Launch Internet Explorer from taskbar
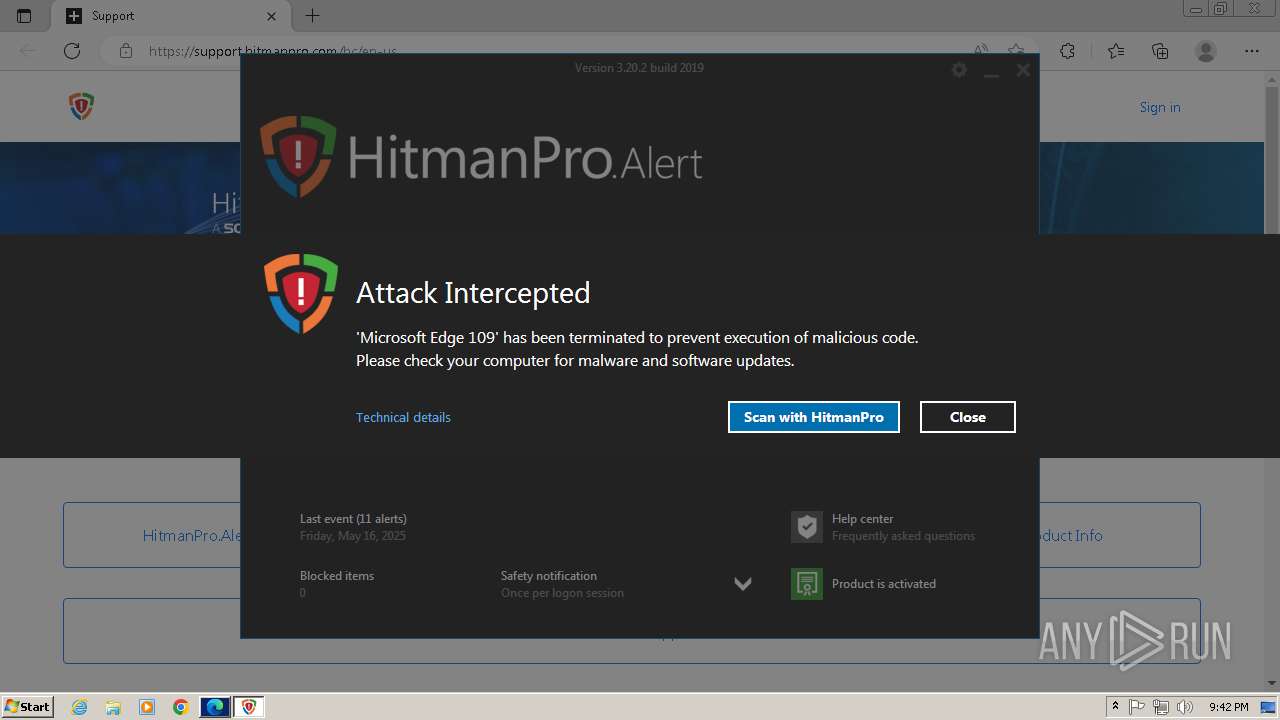Image resolution: width=1280 pixels, height=720 pixels. (80, 707)
